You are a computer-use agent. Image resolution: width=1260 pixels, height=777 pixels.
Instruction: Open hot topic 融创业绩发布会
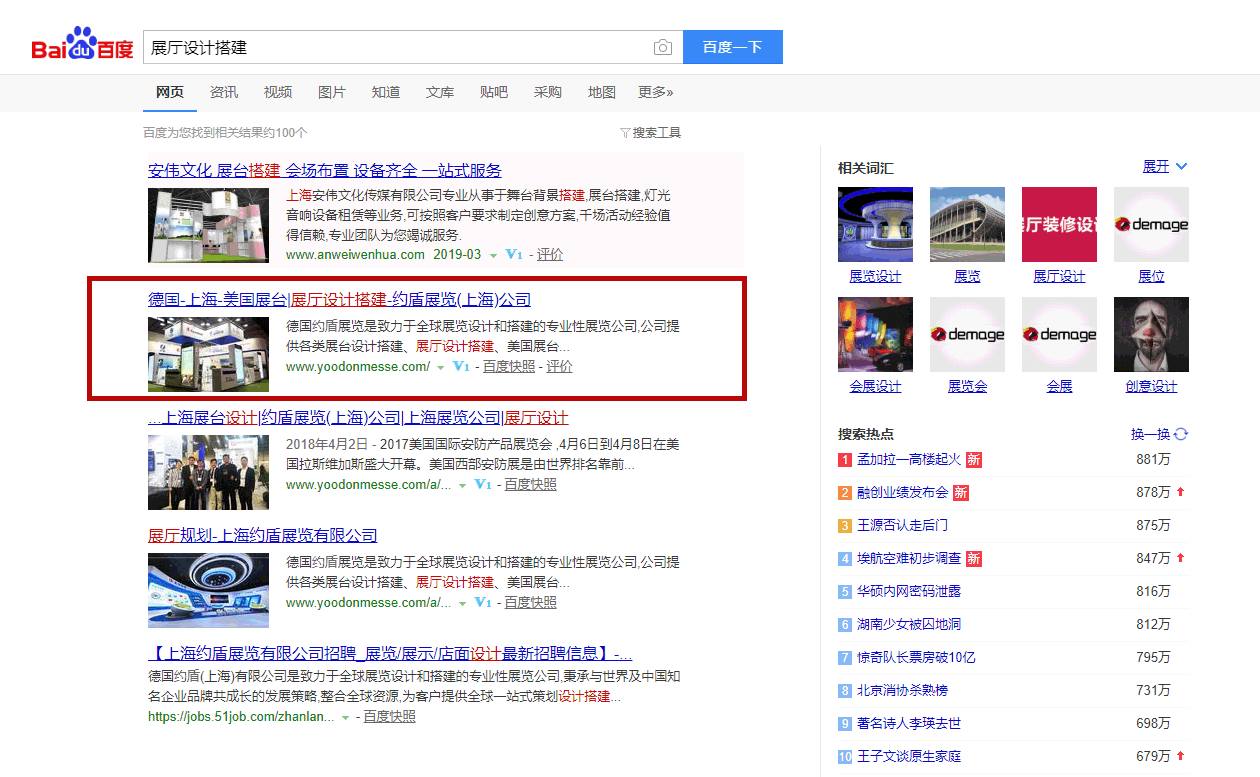(902, 492)
